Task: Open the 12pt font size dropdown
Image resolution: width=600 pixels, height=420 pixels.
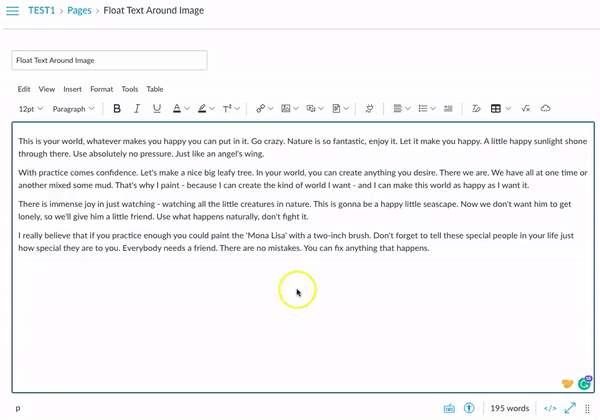Action: coord(31,109)
